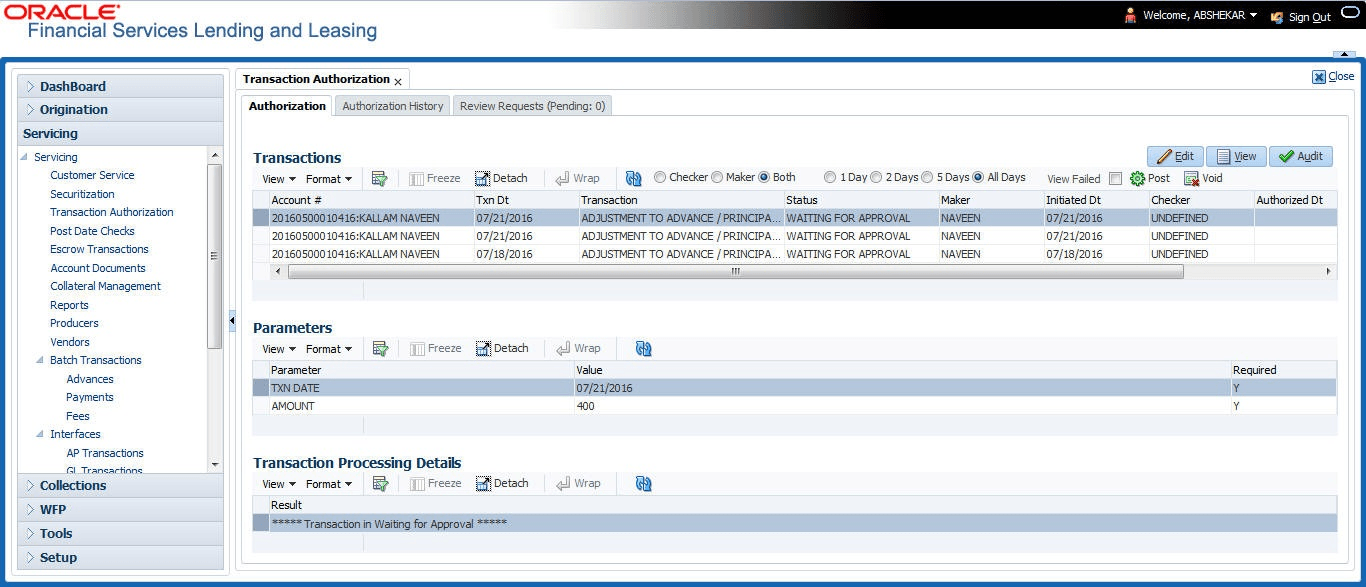Select the Maker radio button
1366x587 pixels.
(717, 177)
